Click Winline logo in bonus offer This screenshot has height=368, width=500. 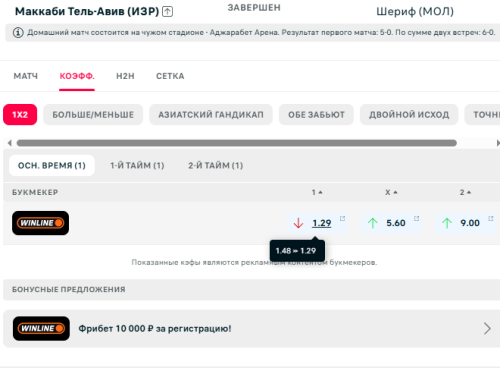(41, 328)
